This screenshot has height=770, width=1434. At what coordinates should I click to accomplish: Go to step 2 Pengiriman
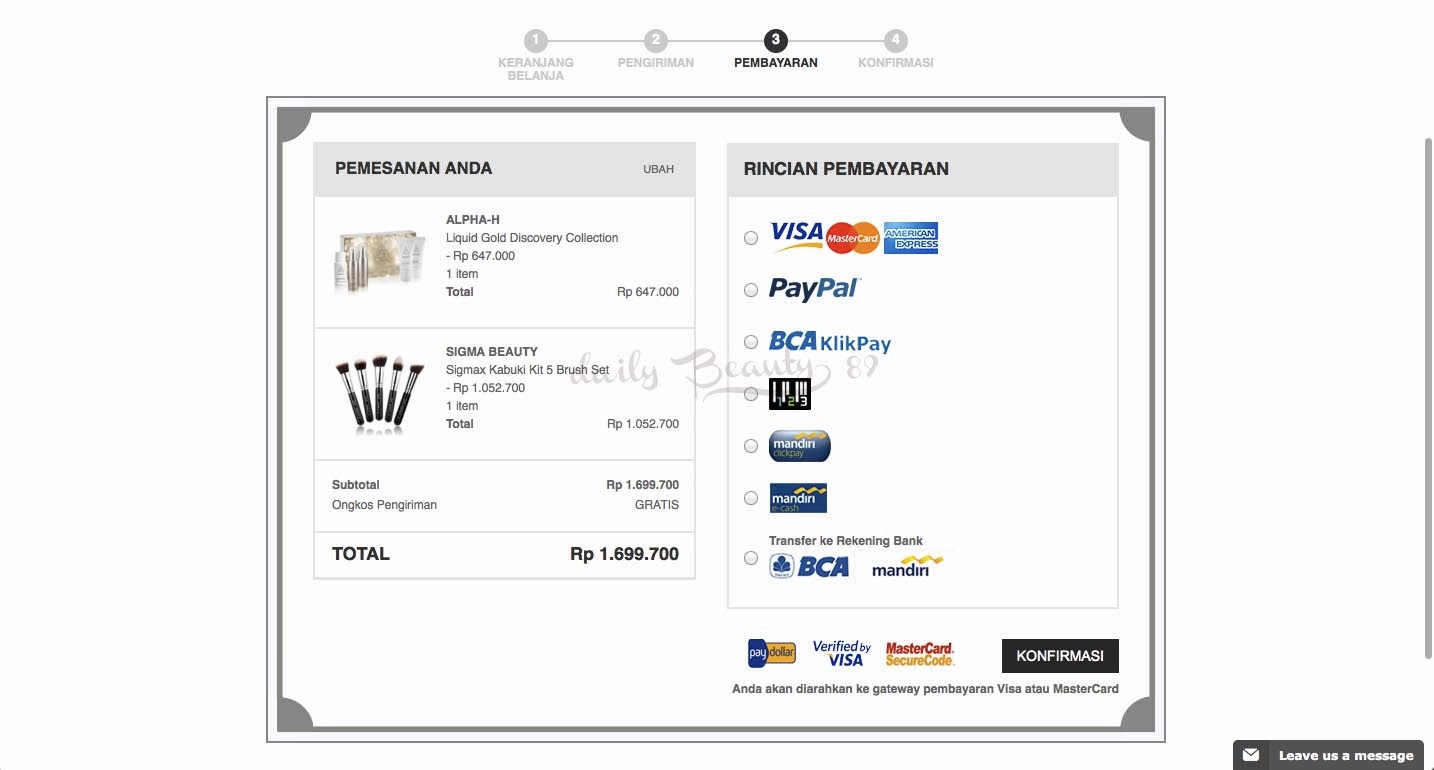click(x=656, y=50)
